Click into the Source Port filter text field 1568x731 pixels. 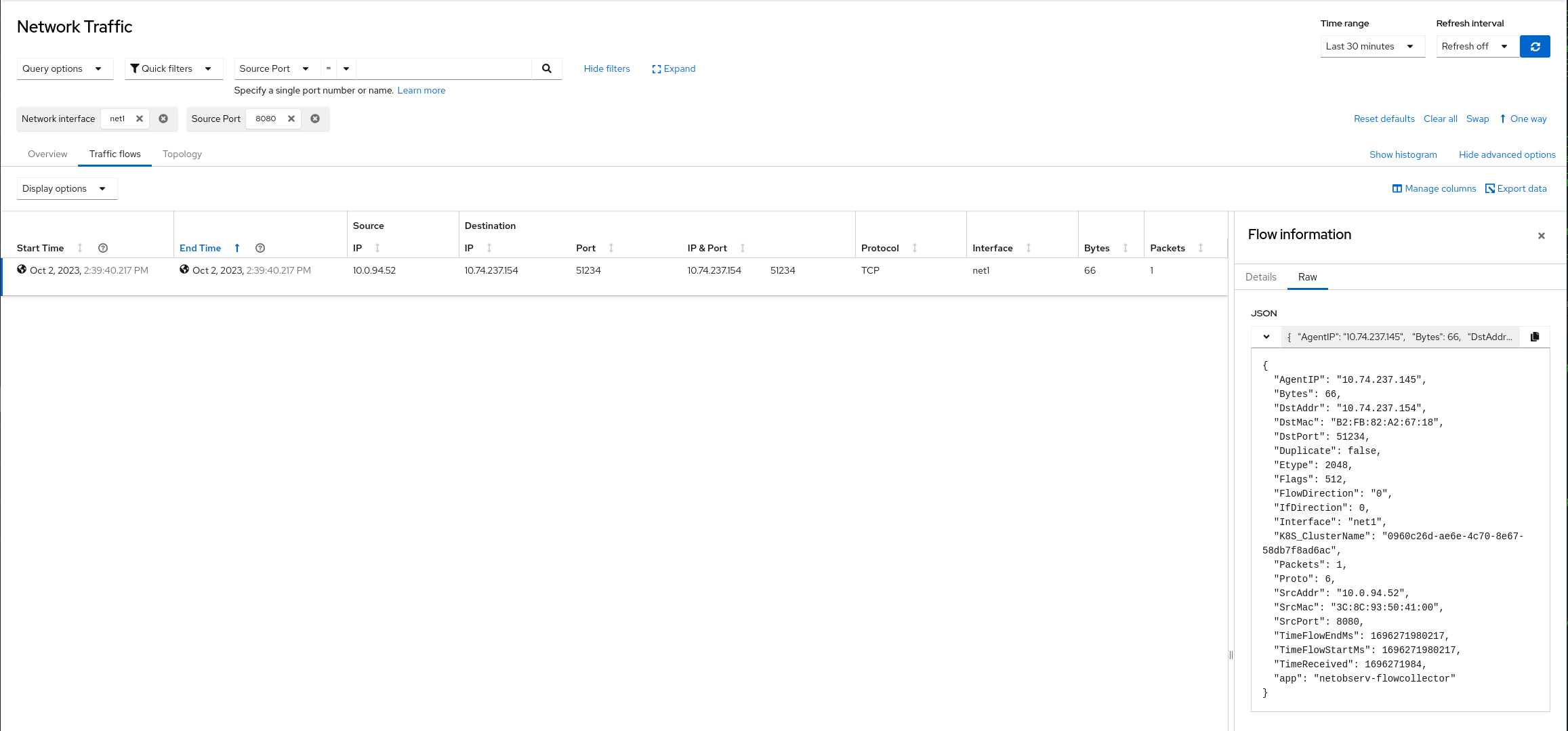point(443,68)
